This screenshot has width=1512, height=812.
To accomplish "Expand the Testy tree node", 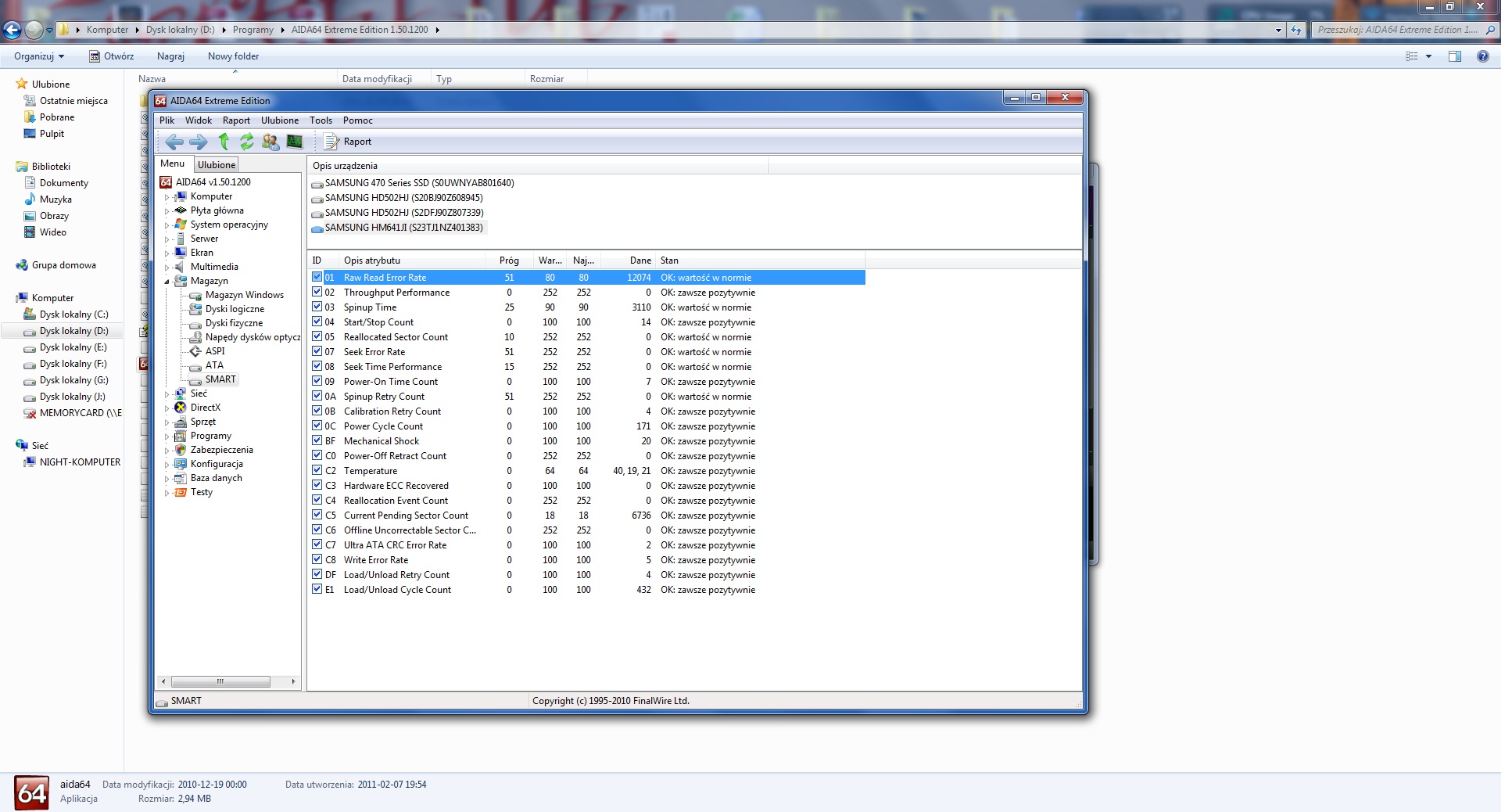I will (x=167, y=493).
